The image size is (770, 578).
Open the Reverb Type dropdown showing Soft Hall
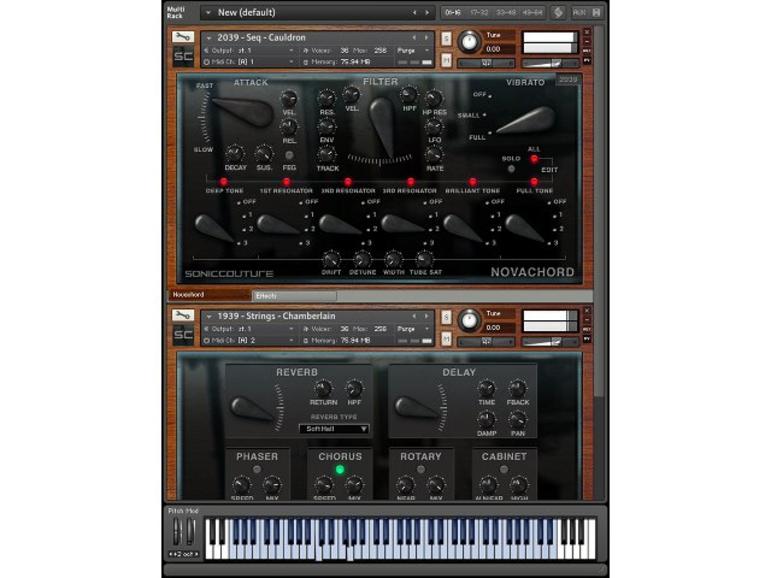point(334,429)
